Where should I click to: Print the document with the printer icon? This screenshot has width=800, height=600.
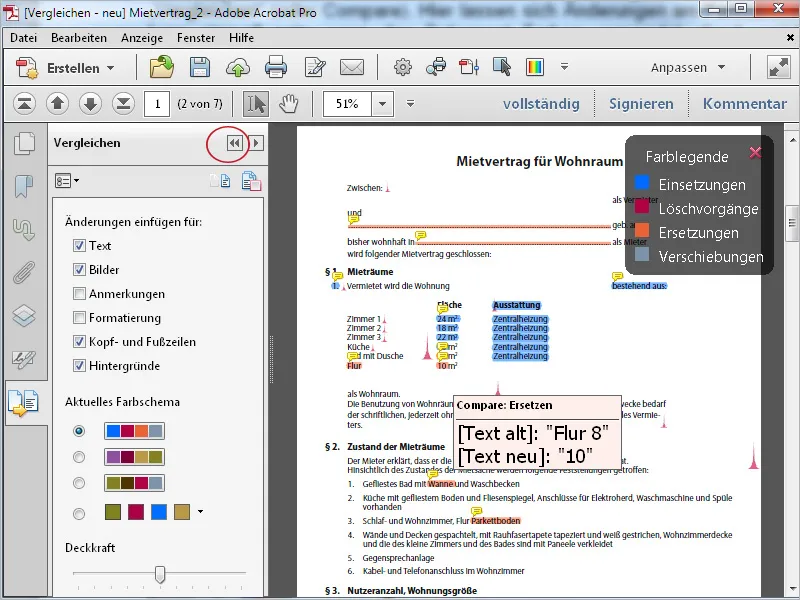276,67
